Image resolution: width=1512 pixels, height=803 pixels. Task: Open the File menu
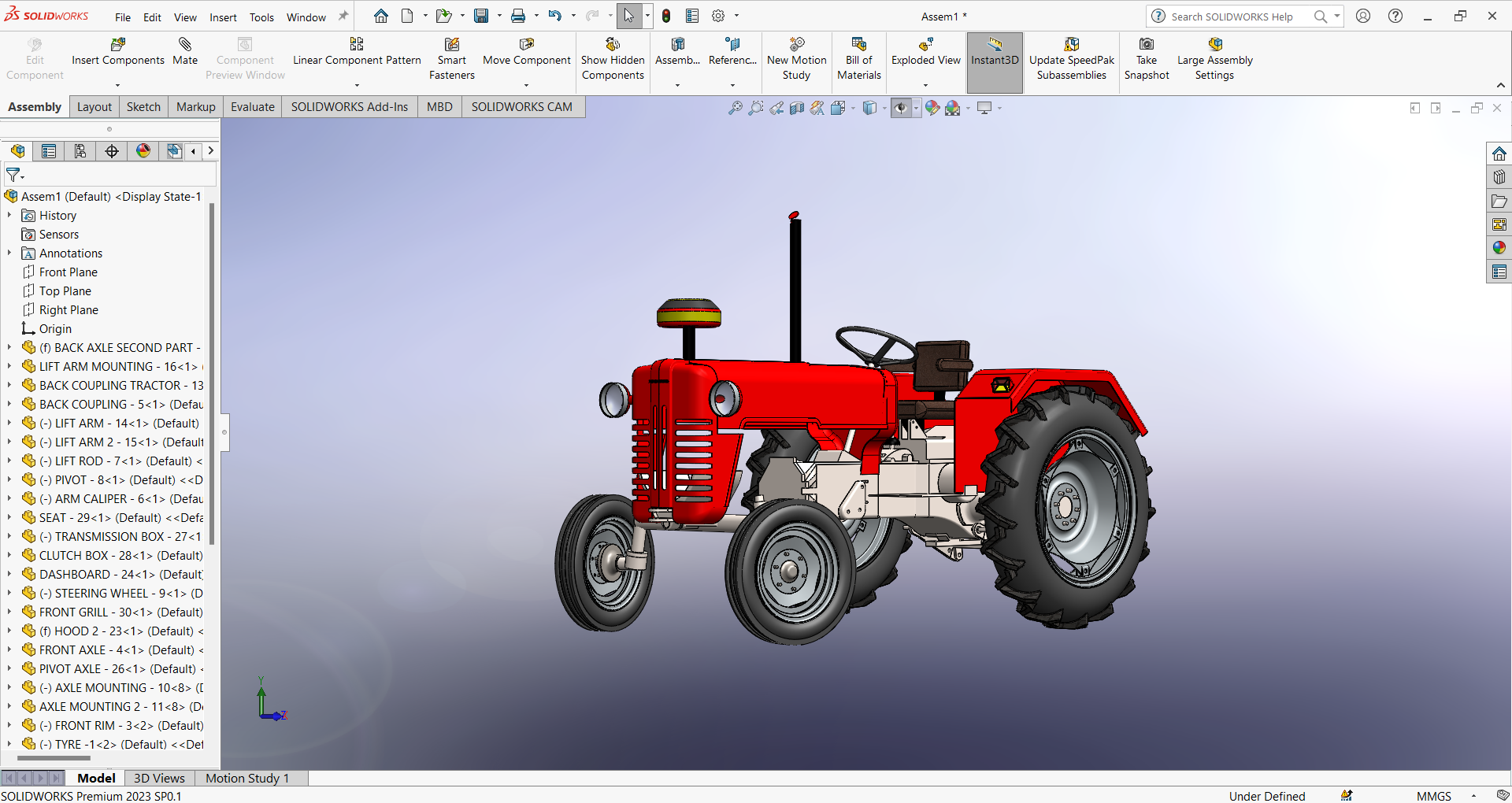[123, 17]
